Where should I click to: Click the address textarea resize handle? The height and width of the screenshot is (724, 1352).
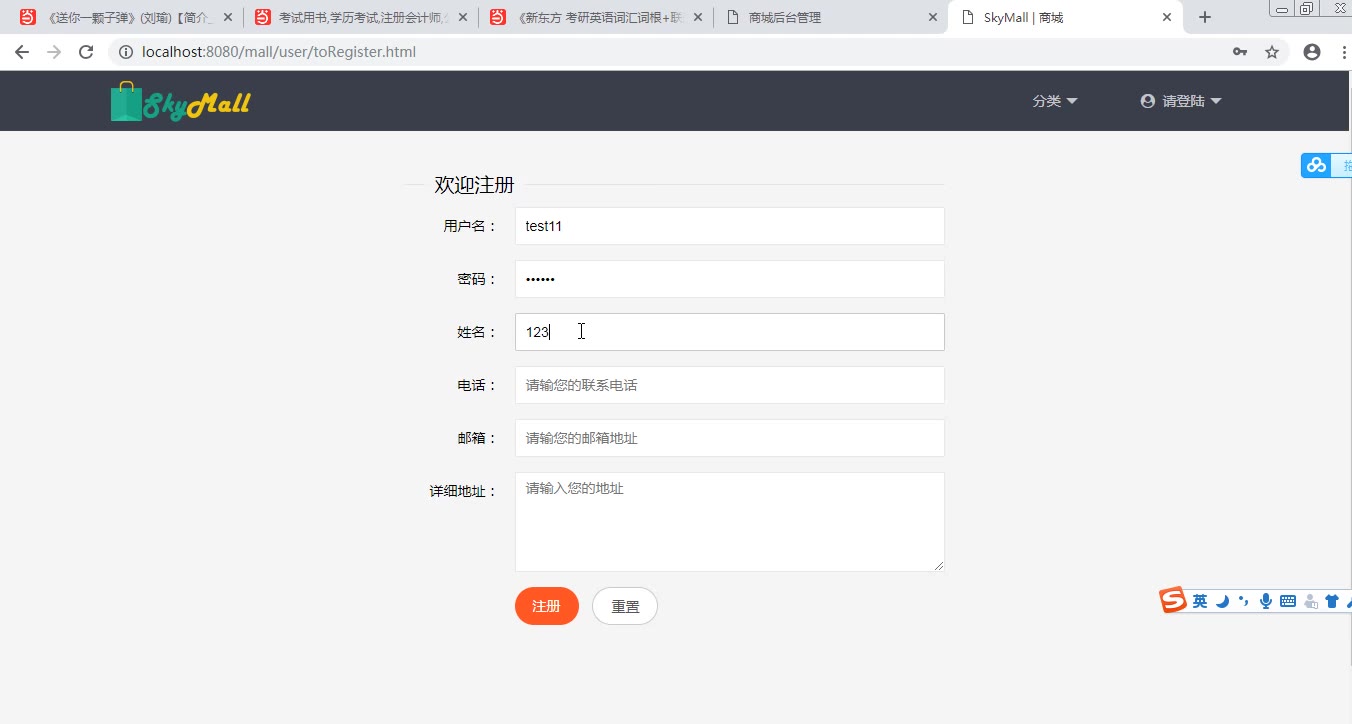939,566
